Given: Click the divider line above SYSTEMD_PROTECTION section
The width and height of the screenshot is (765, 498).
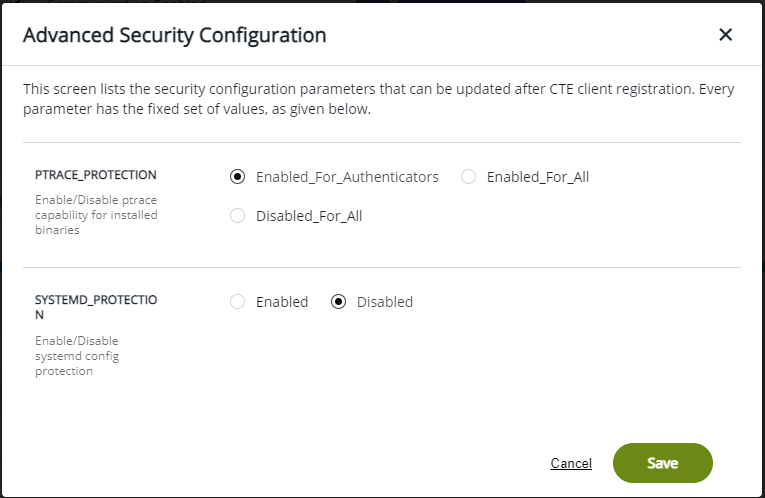Looking at the screenshot, I should pos(382,267).
